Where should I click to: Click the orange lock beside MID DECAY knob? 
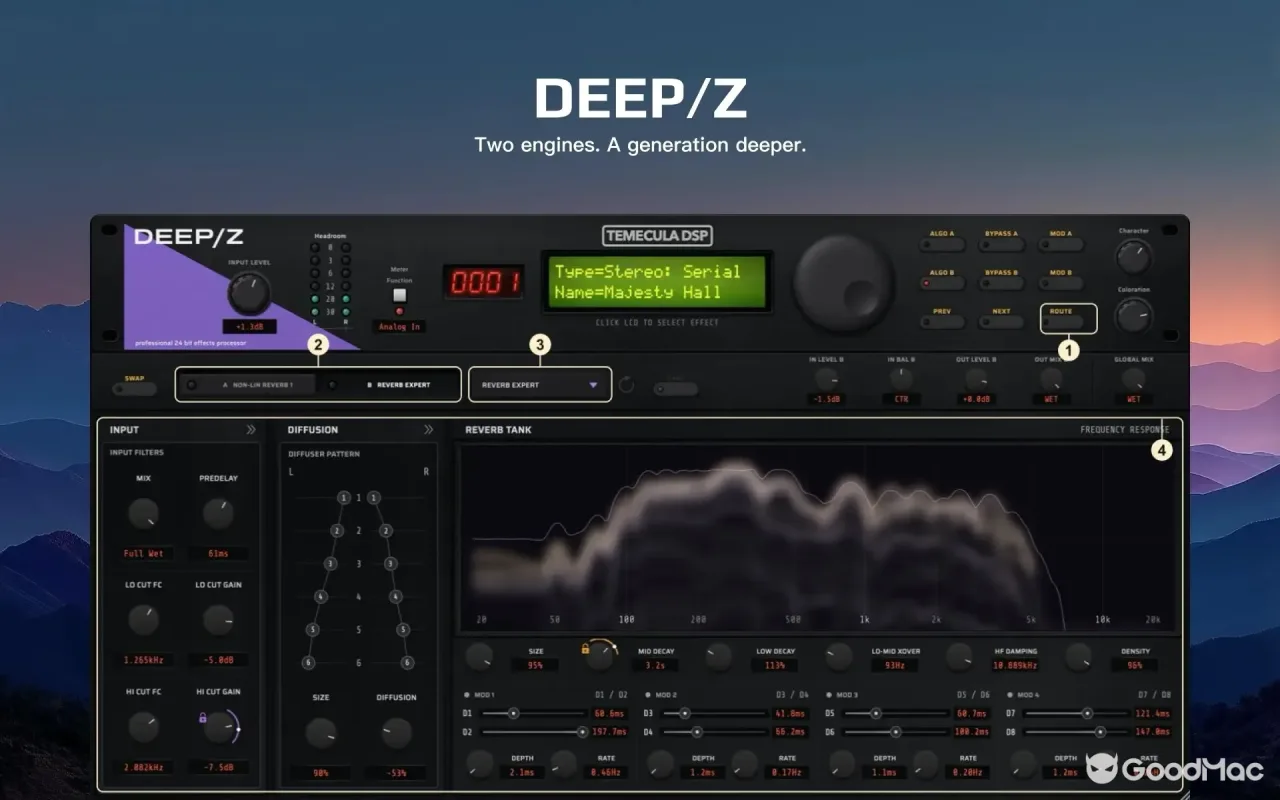tap(585, 649)
